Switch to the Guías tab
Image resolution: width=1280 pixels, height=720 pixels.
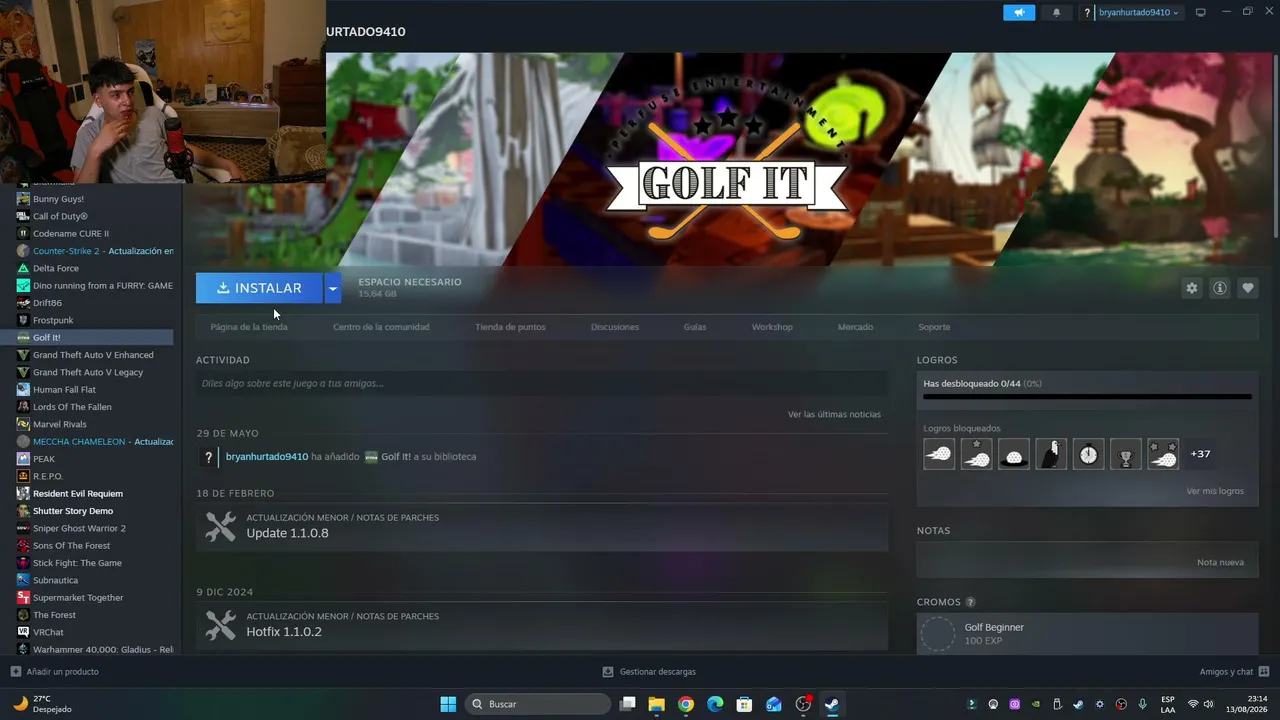click(x=695, y=327)
